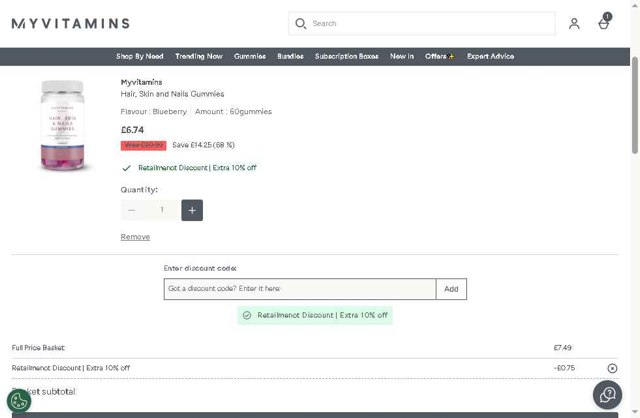The image size is (640, 418).
Task: Open the live chat help icon
Action: coord(607,395)
